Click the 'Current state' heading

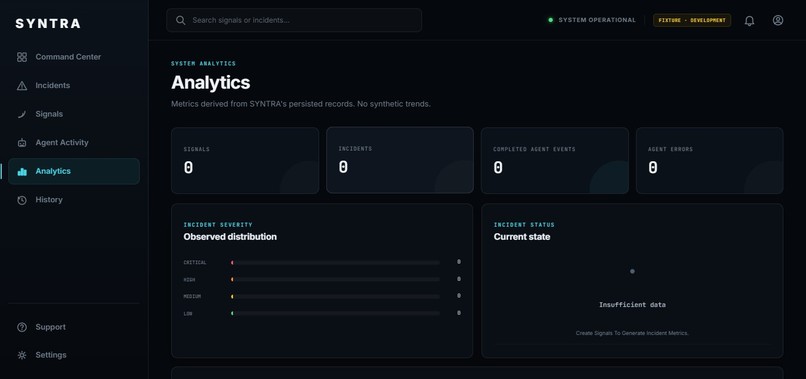[x=522, y=237]
